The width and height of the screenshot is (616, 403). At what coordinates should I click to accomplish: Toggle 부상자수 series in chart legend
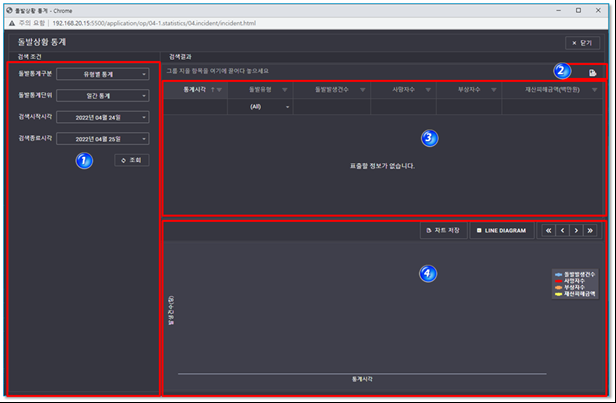point(574,288)
